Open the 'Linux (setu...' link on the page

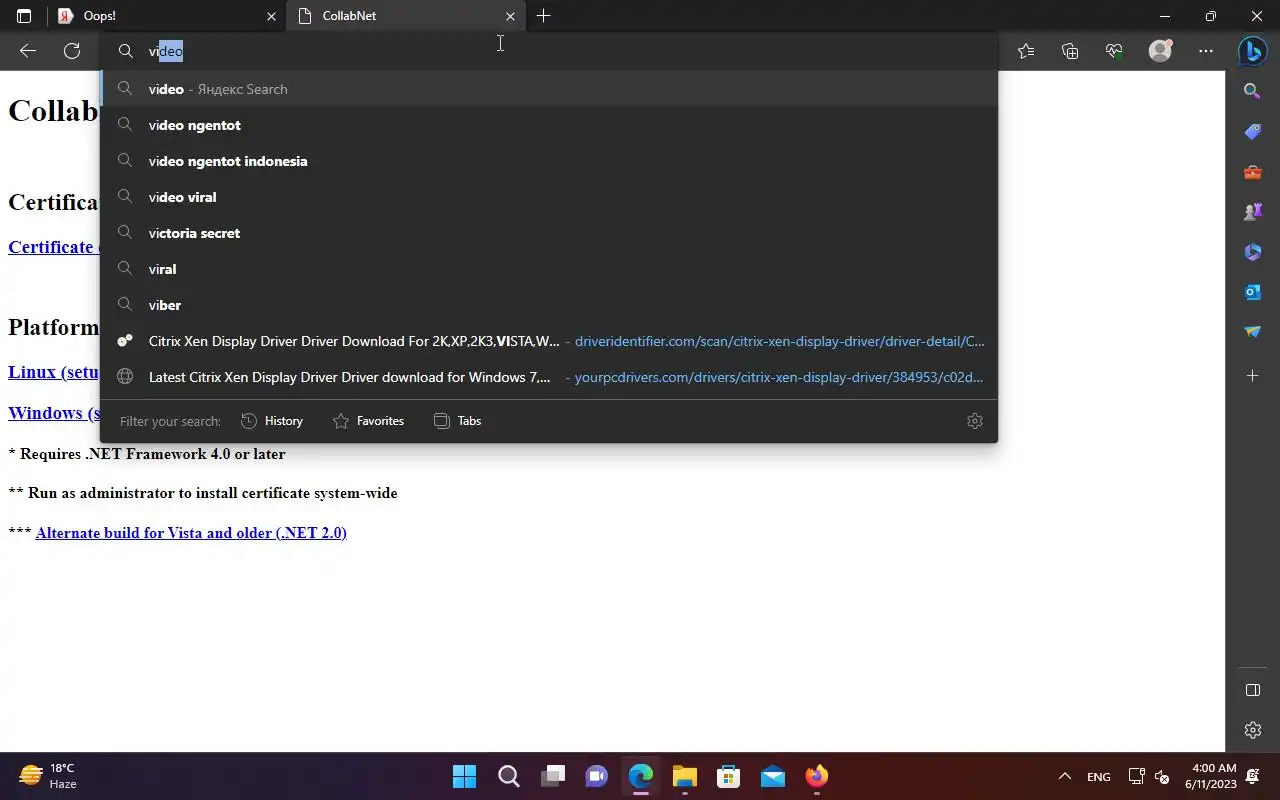pyautogui.click(x=54, y=372)
